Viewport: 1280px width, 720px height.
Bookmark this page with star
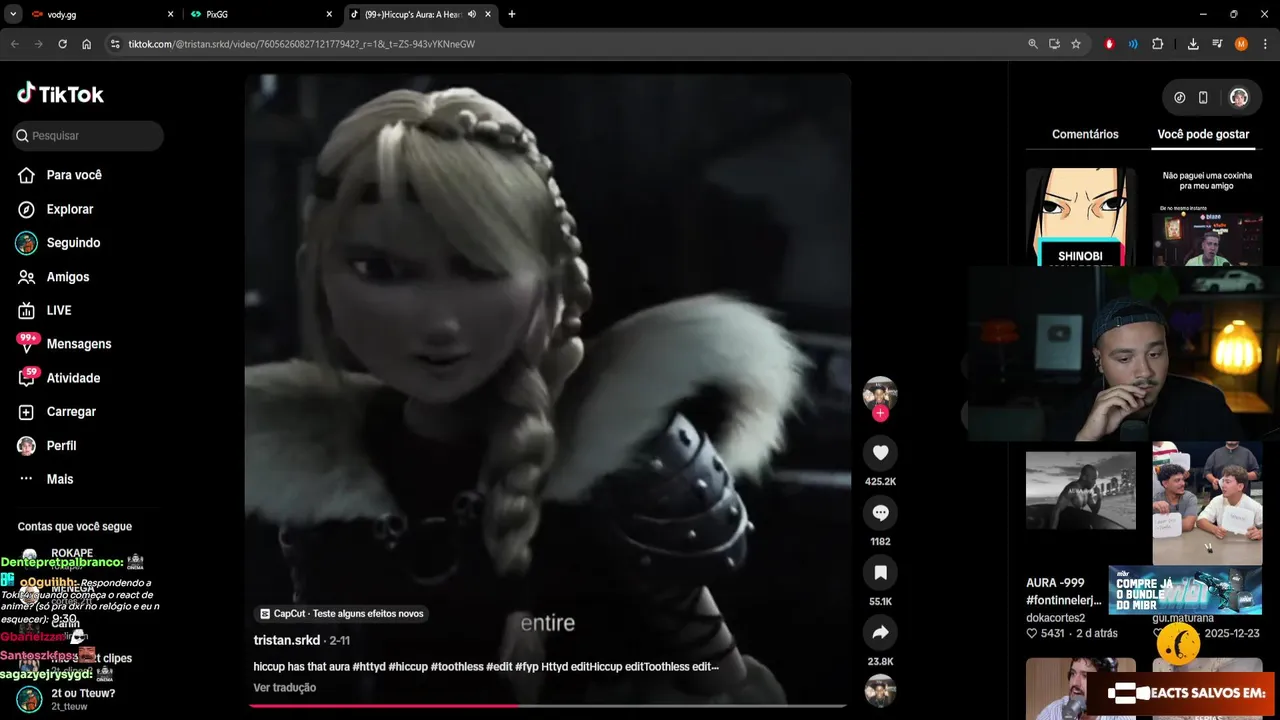[x=1076, y=44]
